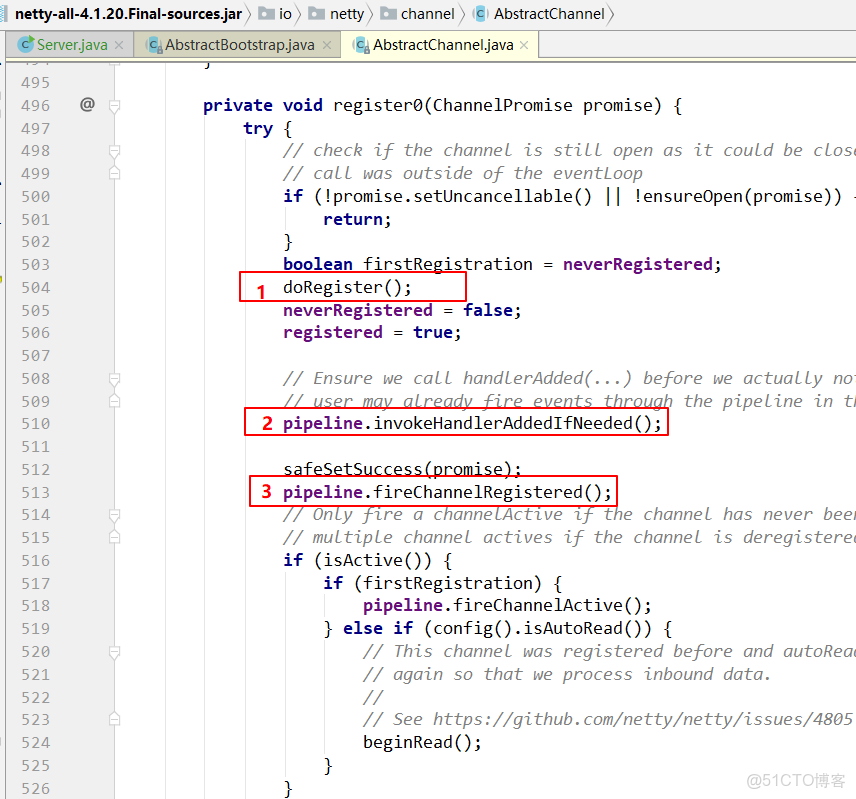Click the io folder icon in breadcrumb
The image size is (856, 799).
[266, 13]
